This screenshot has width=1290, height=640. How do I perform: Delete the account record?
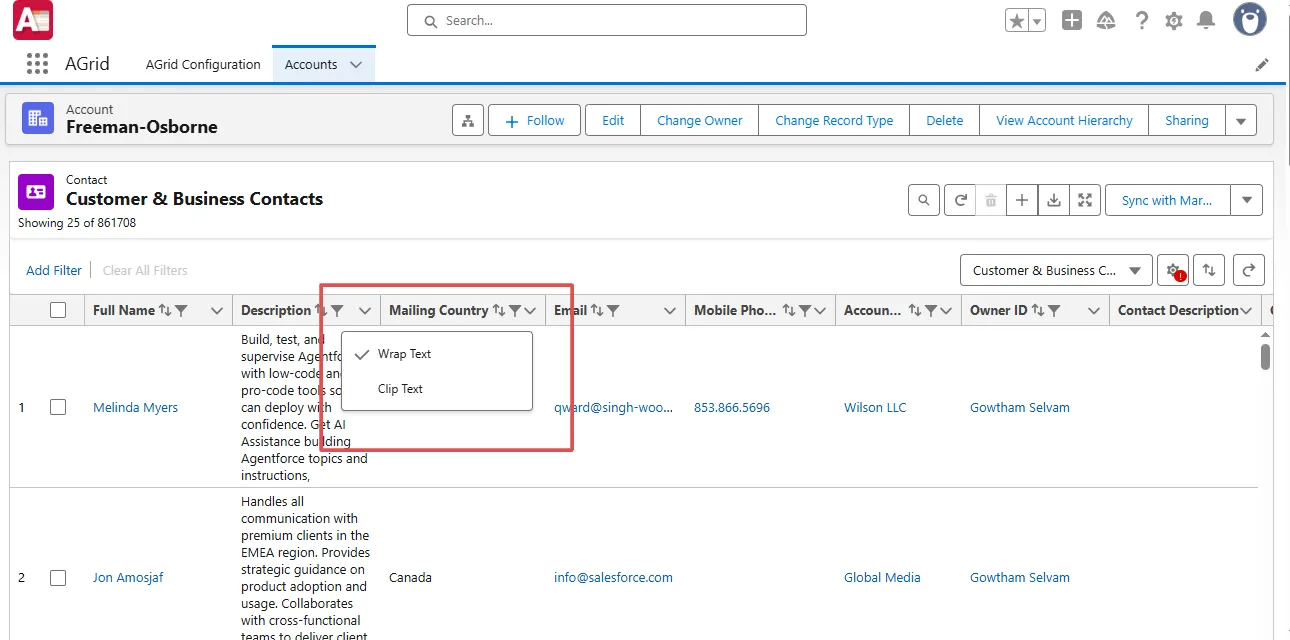[945, 120]
